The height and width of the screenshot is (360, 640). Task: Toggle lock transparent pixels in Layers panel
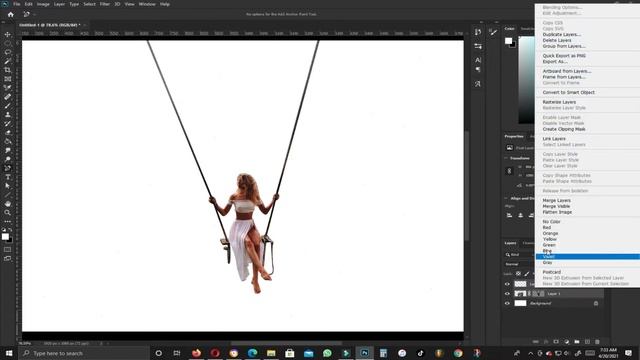[518, 274]
